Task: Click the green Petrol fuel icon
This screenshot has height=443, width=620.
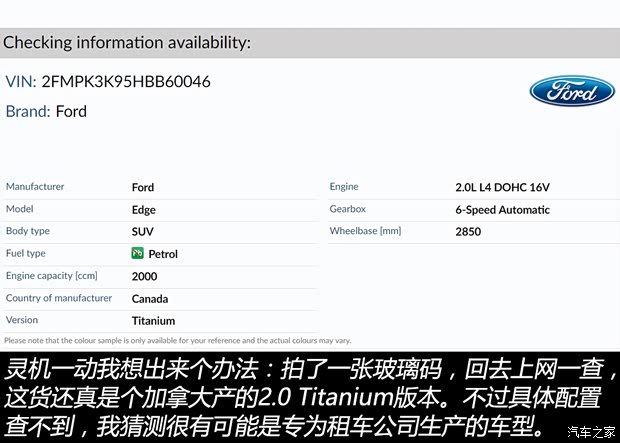Action: click(x=138, y=254)
